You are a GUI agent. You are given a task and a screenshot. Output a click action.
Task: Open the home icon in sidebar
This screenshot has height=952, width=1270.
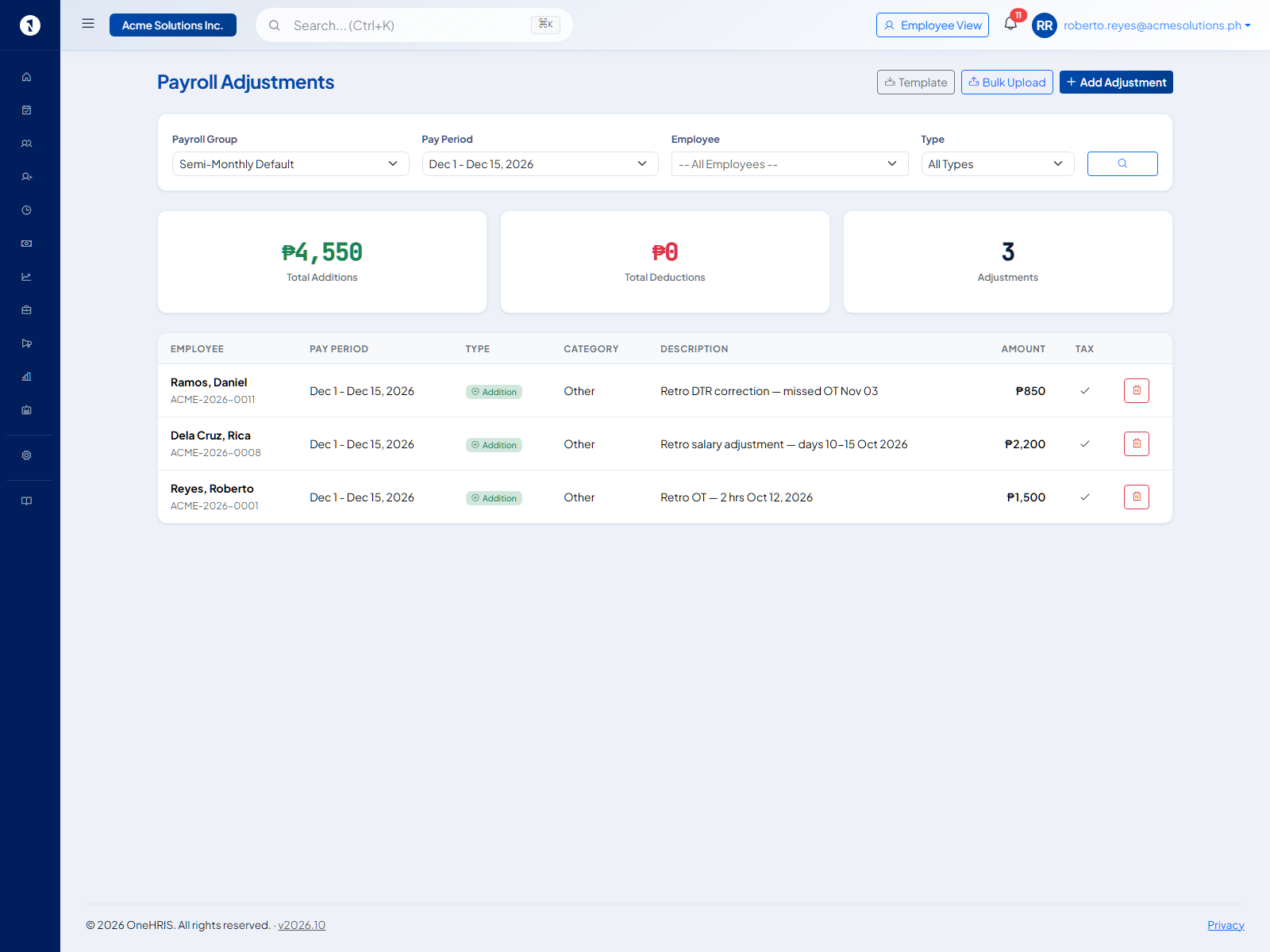tap(26, 77)
